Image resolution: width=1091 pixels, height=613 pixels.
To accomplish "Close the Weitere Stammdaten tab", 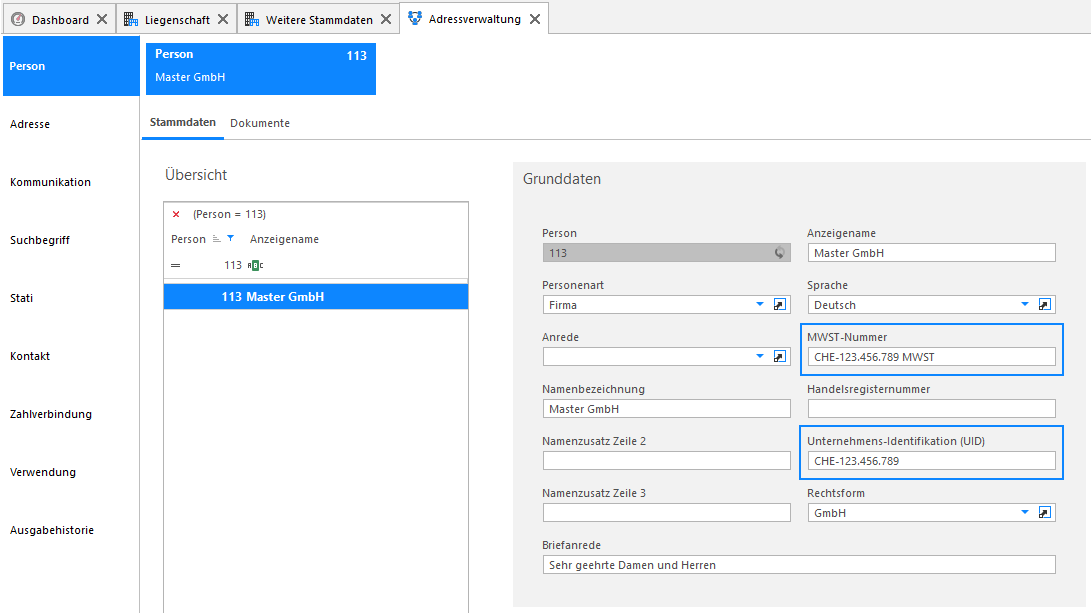I will pos(386,19).
